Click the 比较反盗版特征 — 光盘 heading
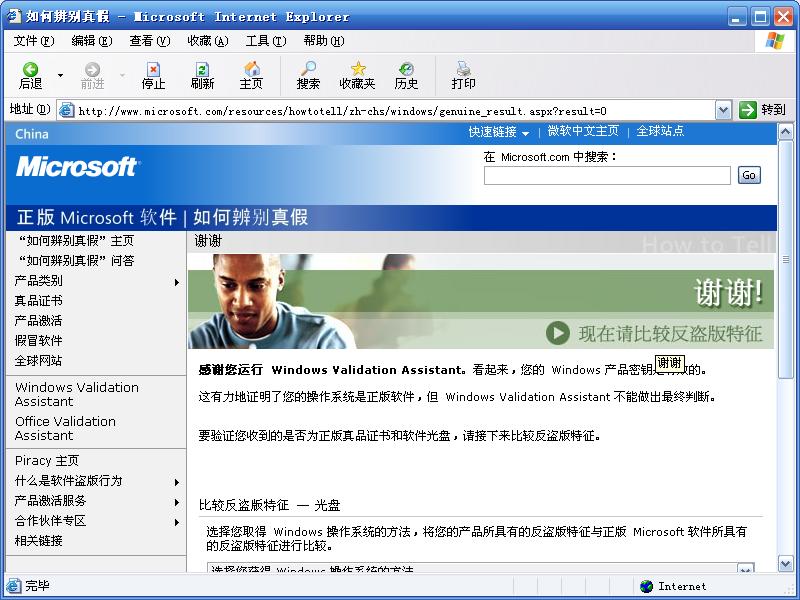This screenshot has height=600, width=800. click(x=269, y=505)
